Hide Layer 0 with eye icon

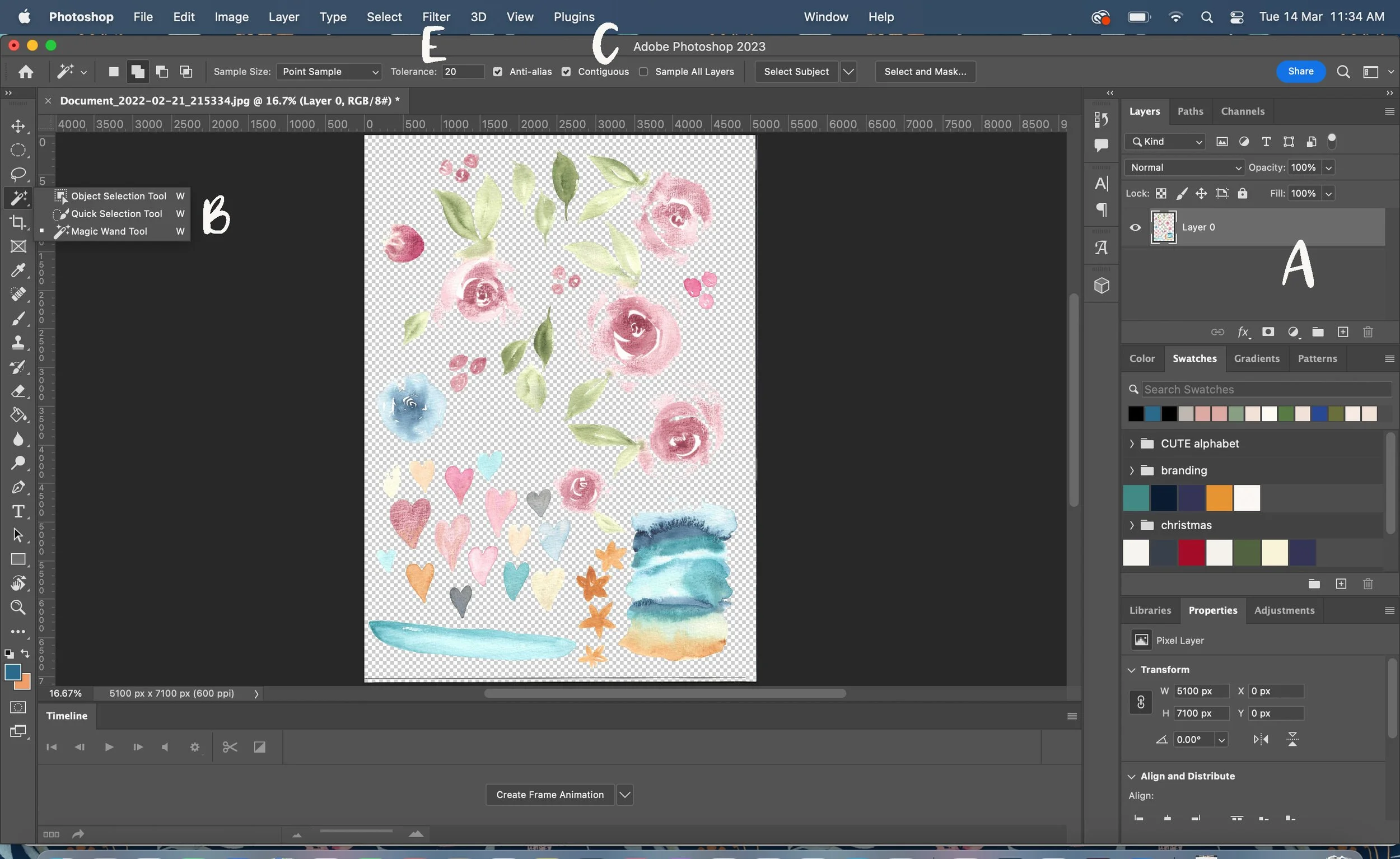(1135, 227)
